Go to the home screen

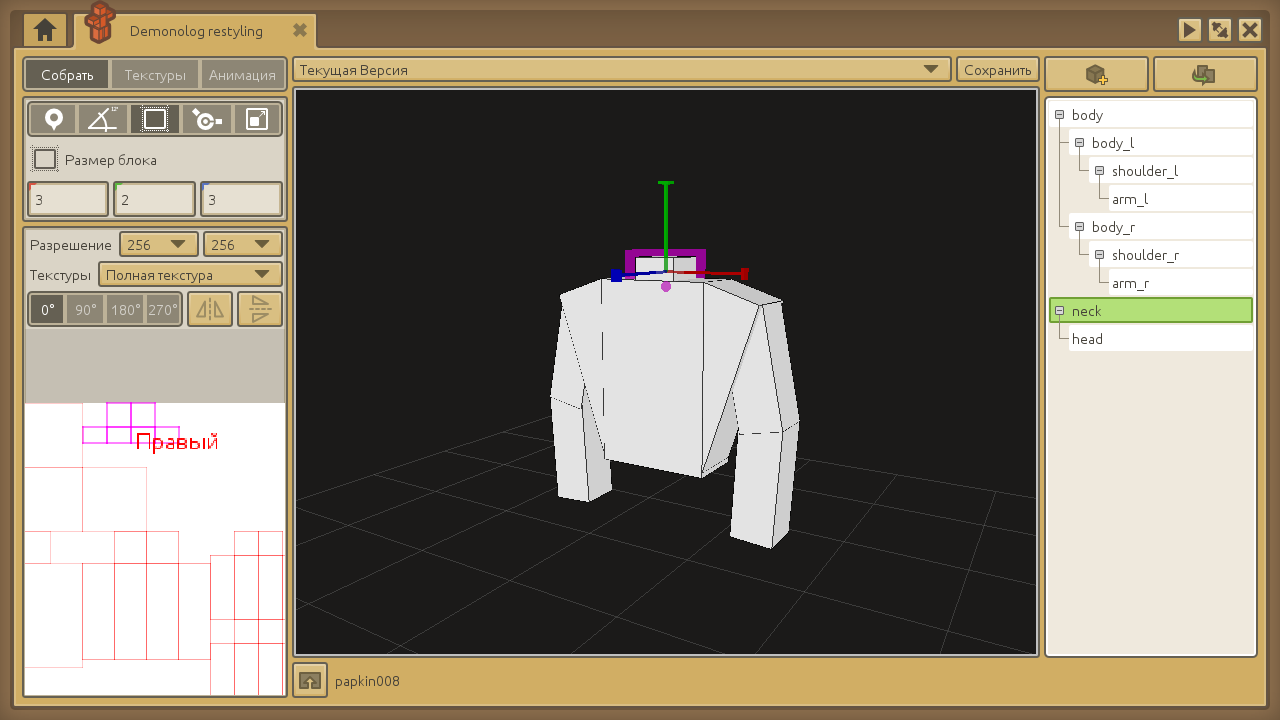coord(45,30)
